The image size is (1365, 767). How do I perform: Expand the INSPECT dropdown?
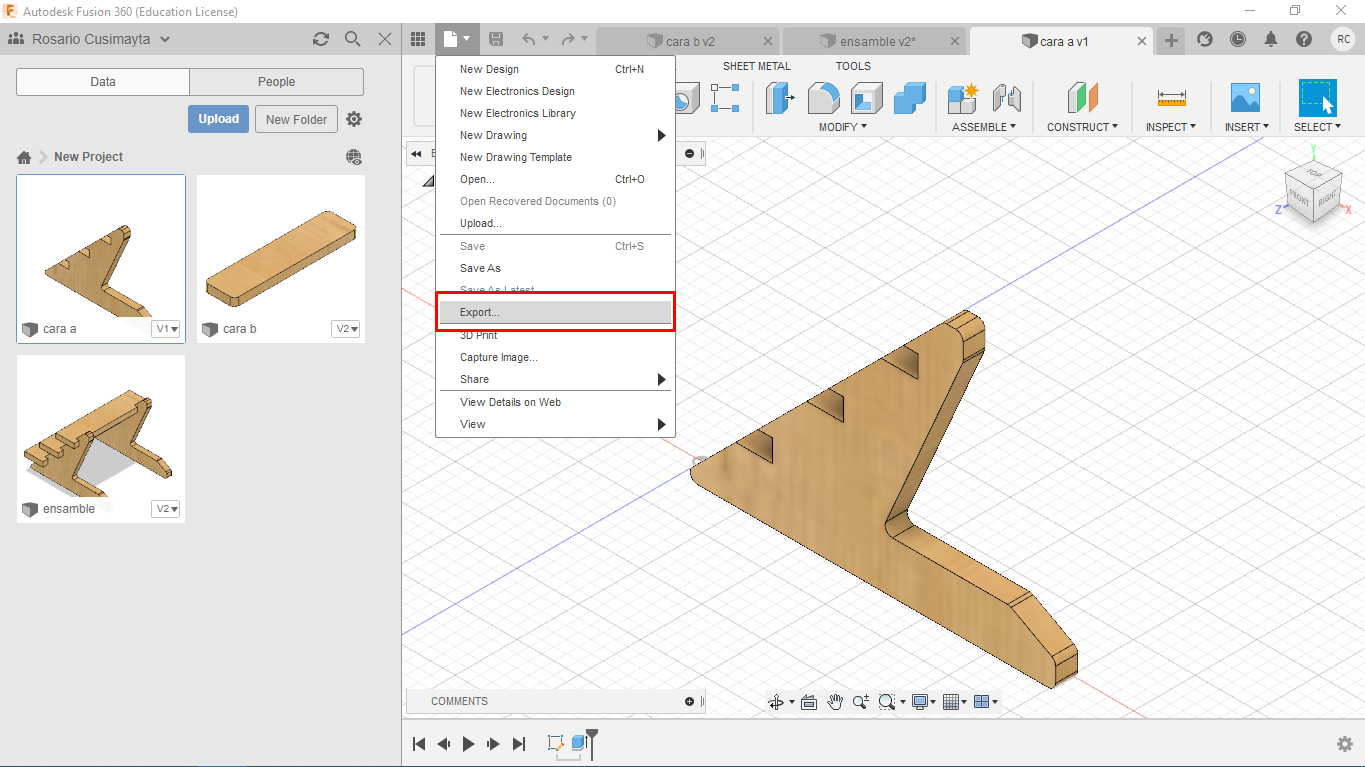(x=1170, y=127)
